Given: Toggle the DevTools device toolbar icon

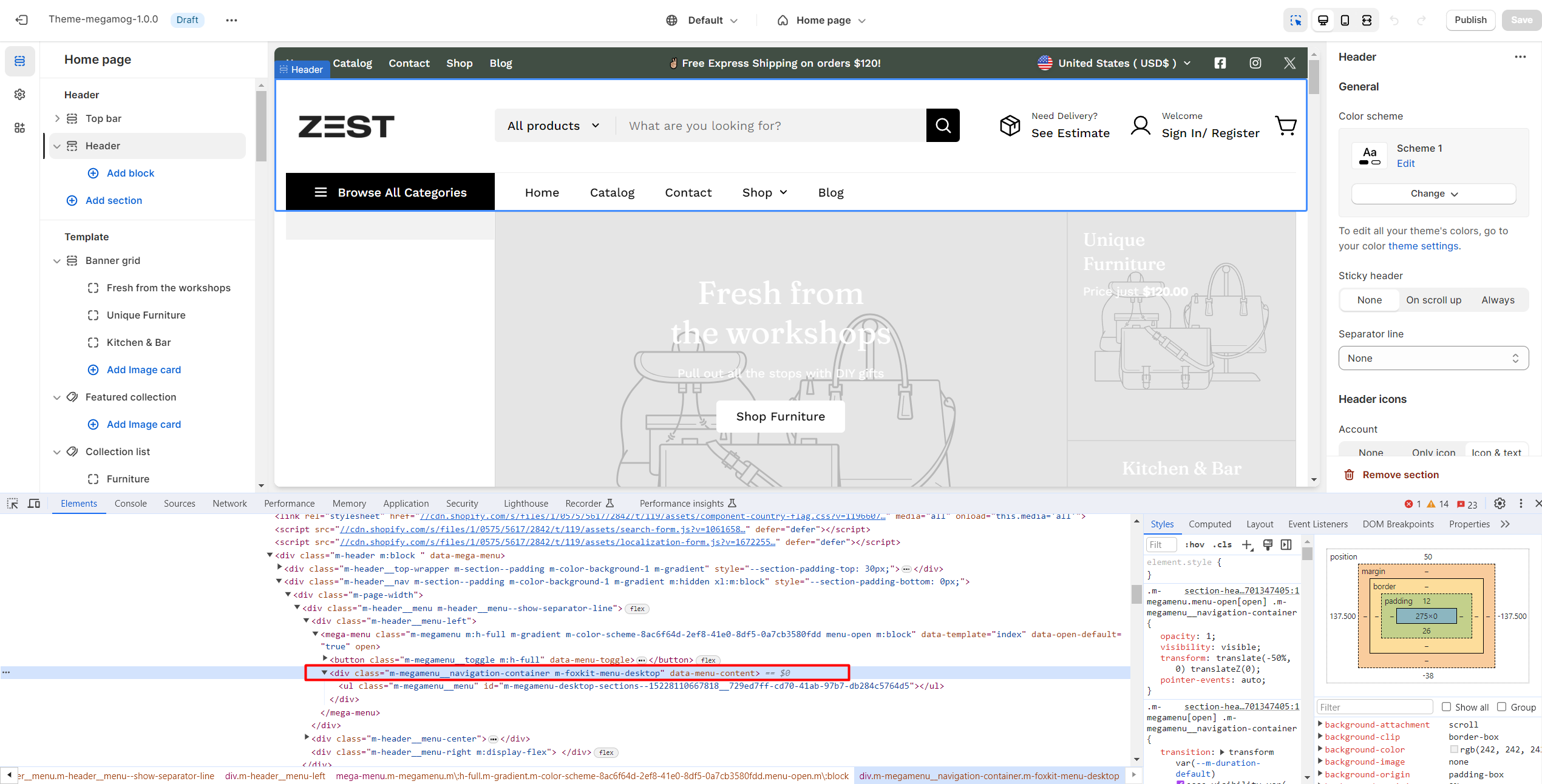Looking at the screenshot, I should click(x=34, y=503).
